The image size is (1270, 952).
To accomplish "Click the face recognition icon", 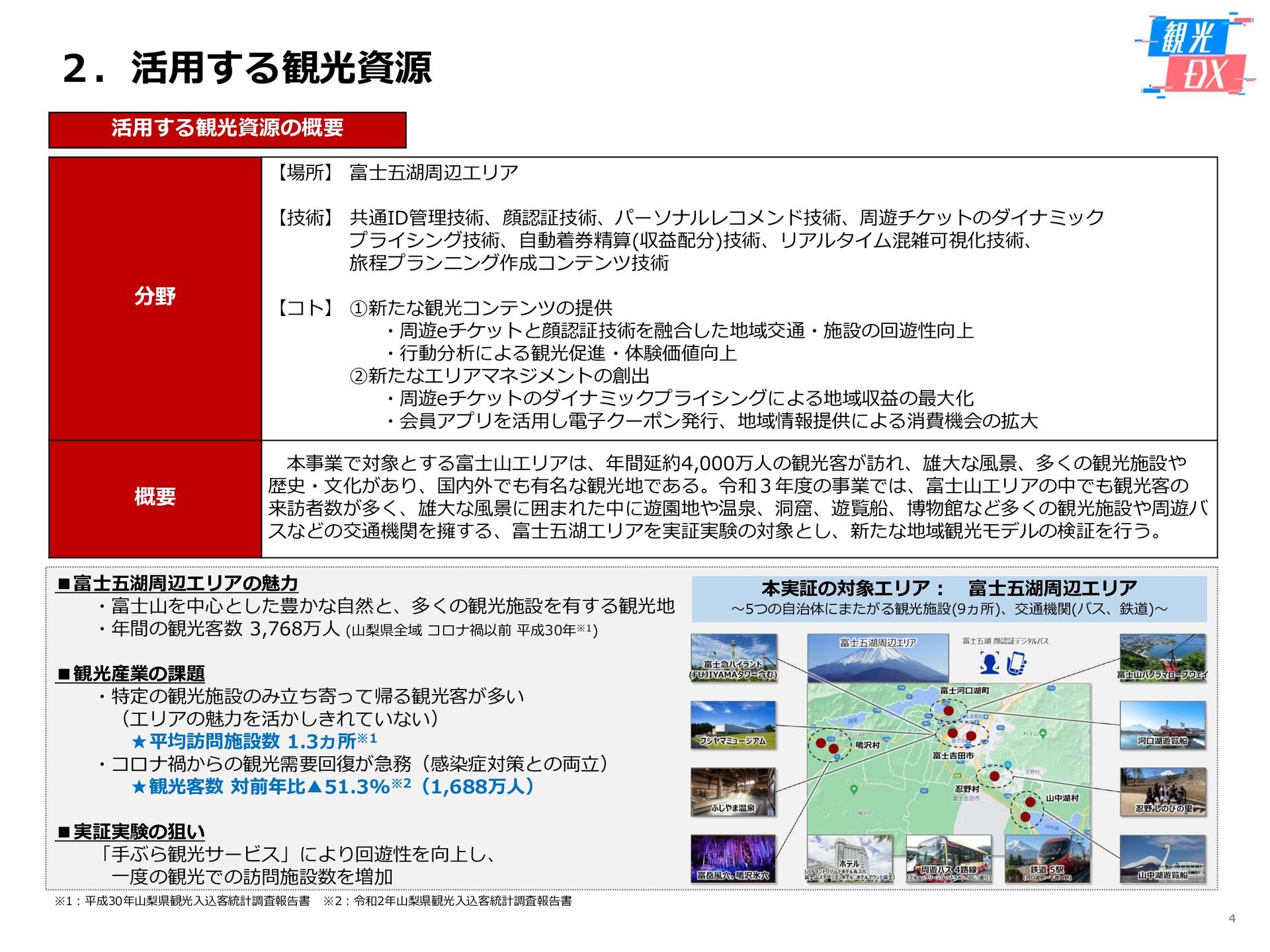I will click(x=990, y=663).
